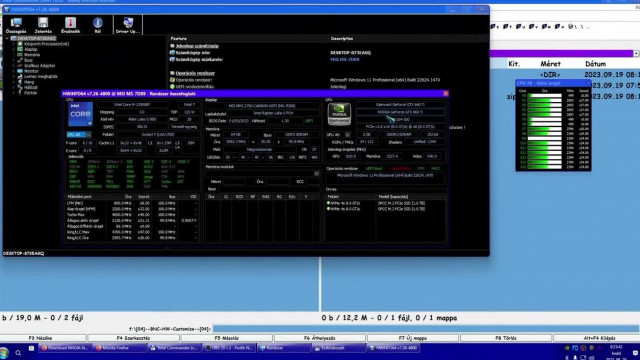
Task: Expand the Alaplap tree node
Action: (13, 49)
